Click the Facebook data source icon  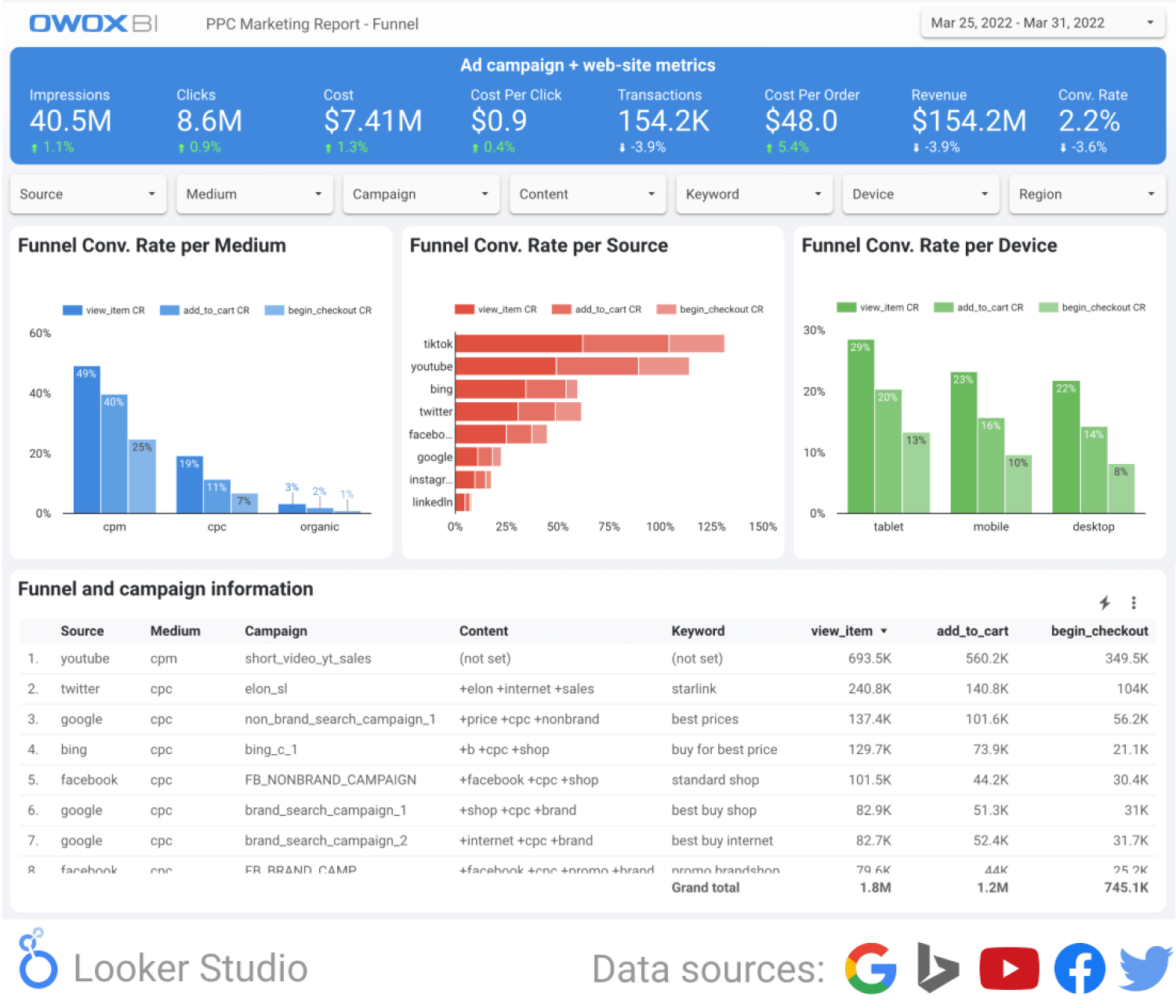pyautogui.click(x=1080, y=969)
